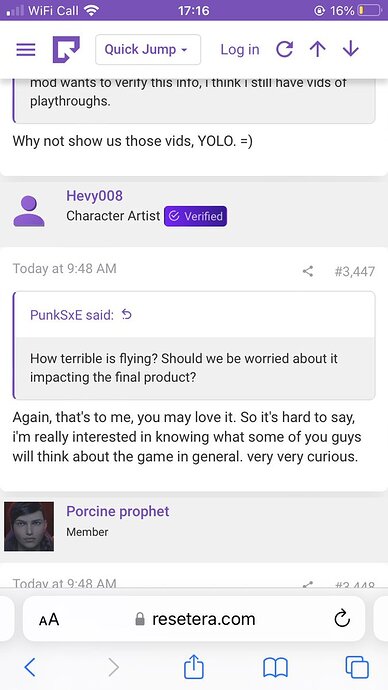Open the Log in link
Image resolution: width=388 pixels, height=690 pixels.
(240, 50)
